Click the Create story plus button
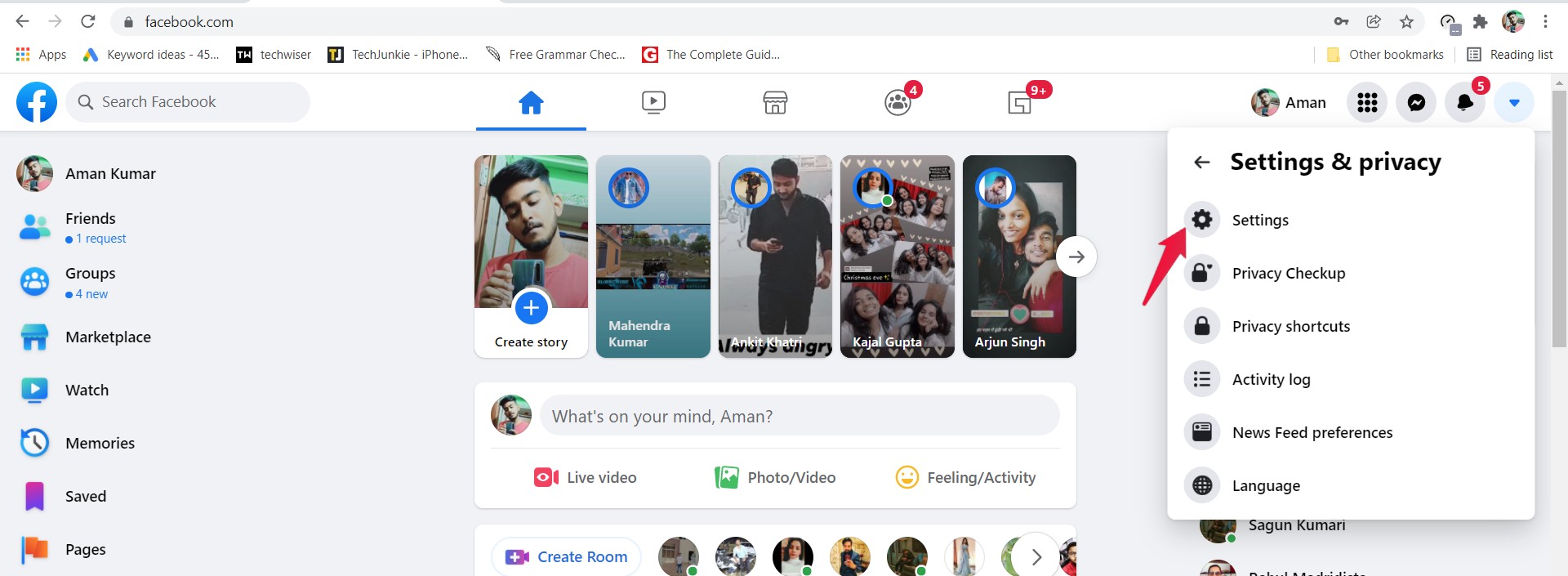Screen dimensions: 1568x576 tap(531, 308)
